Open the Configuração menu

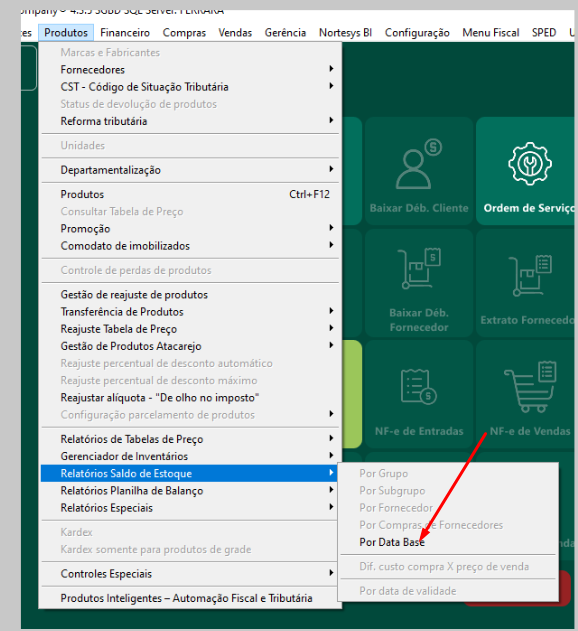pyautogui.click(x=417, y=33)
